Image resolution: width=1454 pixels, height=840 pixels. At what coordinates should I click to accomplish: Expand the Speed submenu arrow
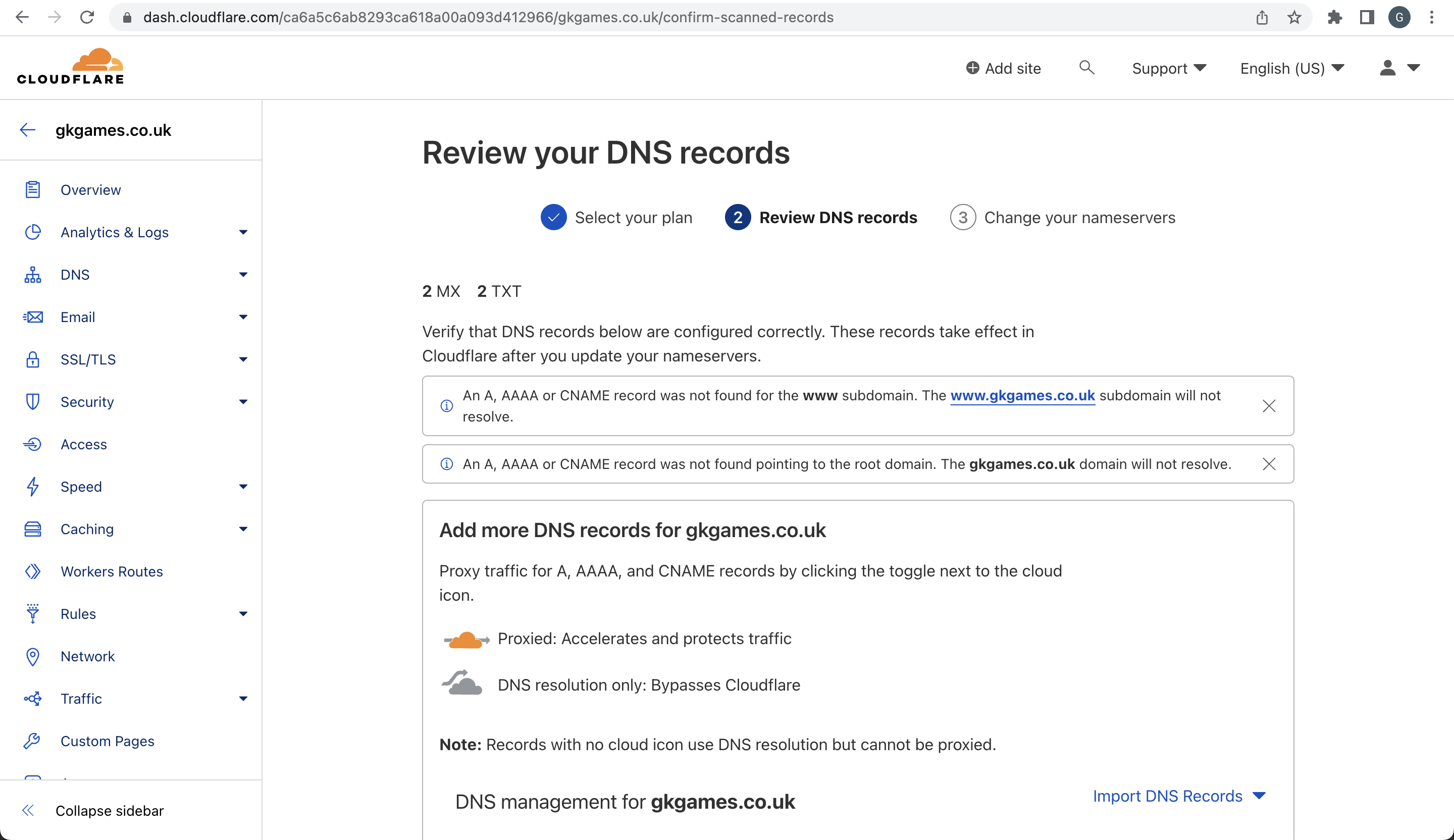click(243, 486)
